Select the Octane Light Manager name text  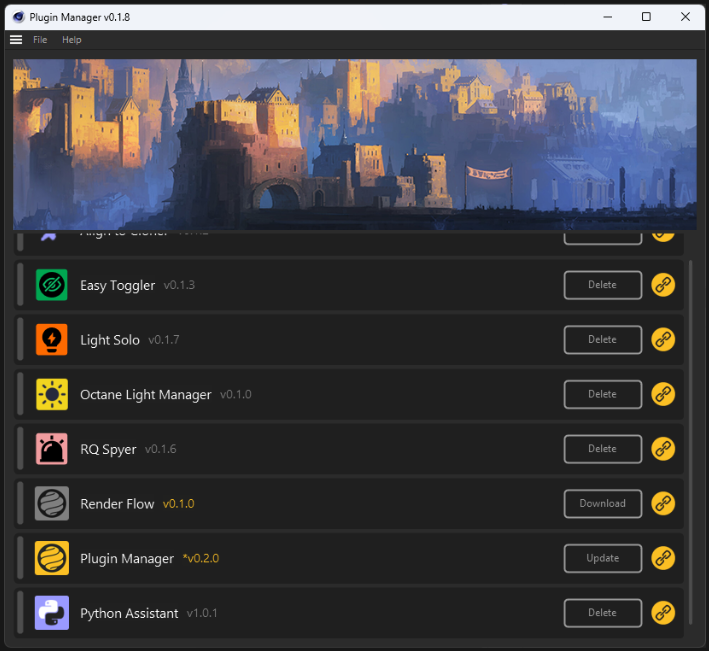point(146,395)
